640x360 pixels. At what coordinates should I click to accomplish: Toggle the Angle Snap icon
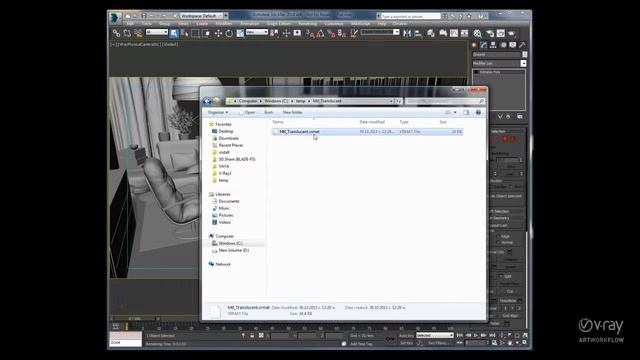[320, 33]
